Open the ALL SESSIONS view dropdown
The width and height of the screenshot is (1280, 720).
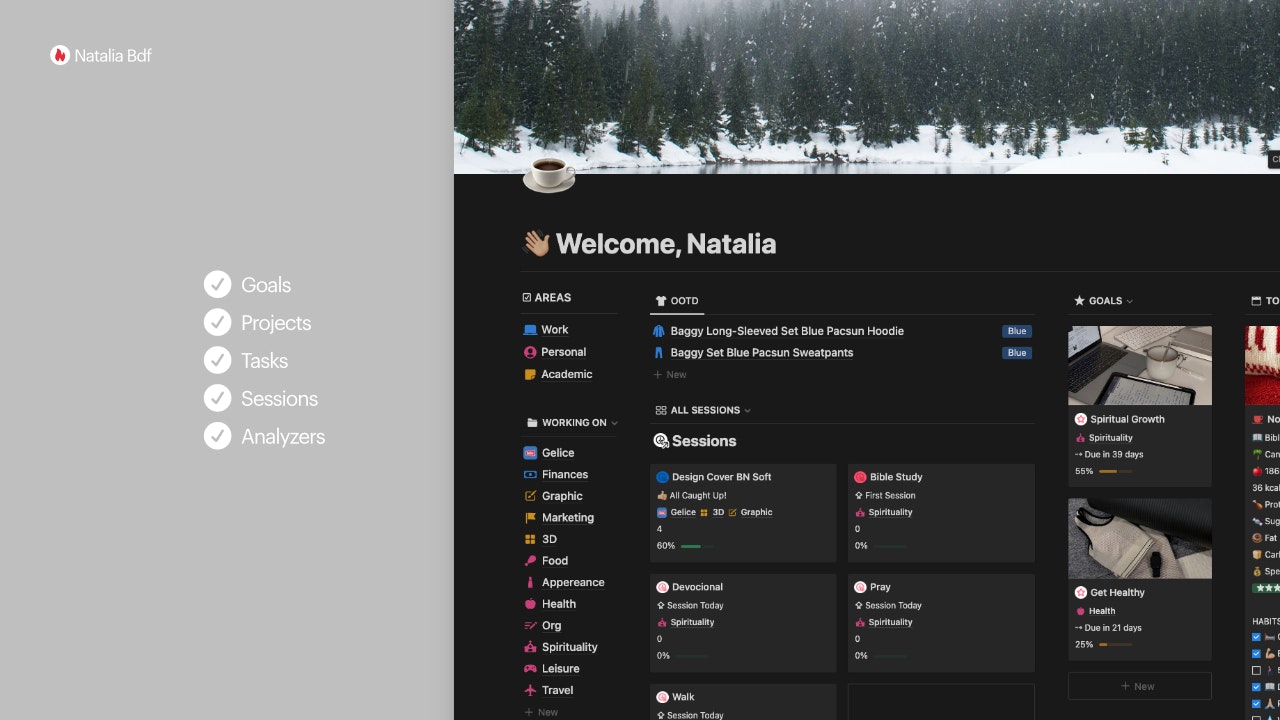coord(747,410)
